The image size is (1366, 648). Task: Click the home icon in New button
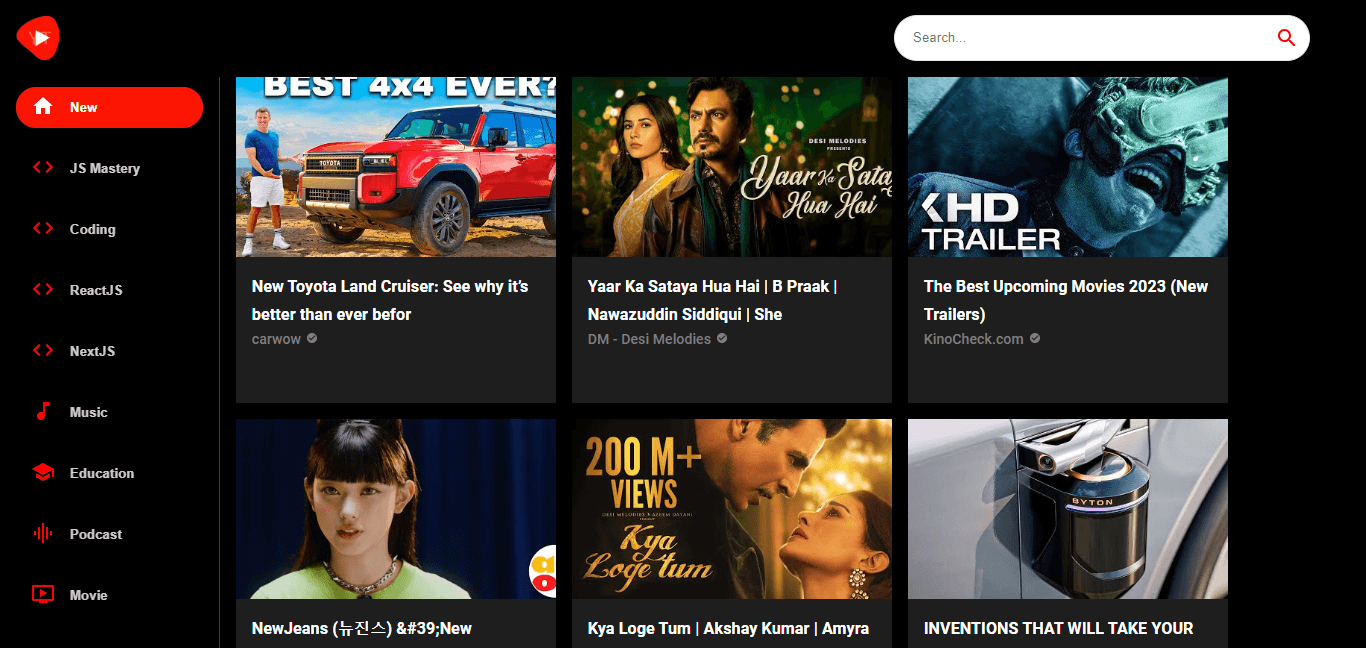point(43,107)
